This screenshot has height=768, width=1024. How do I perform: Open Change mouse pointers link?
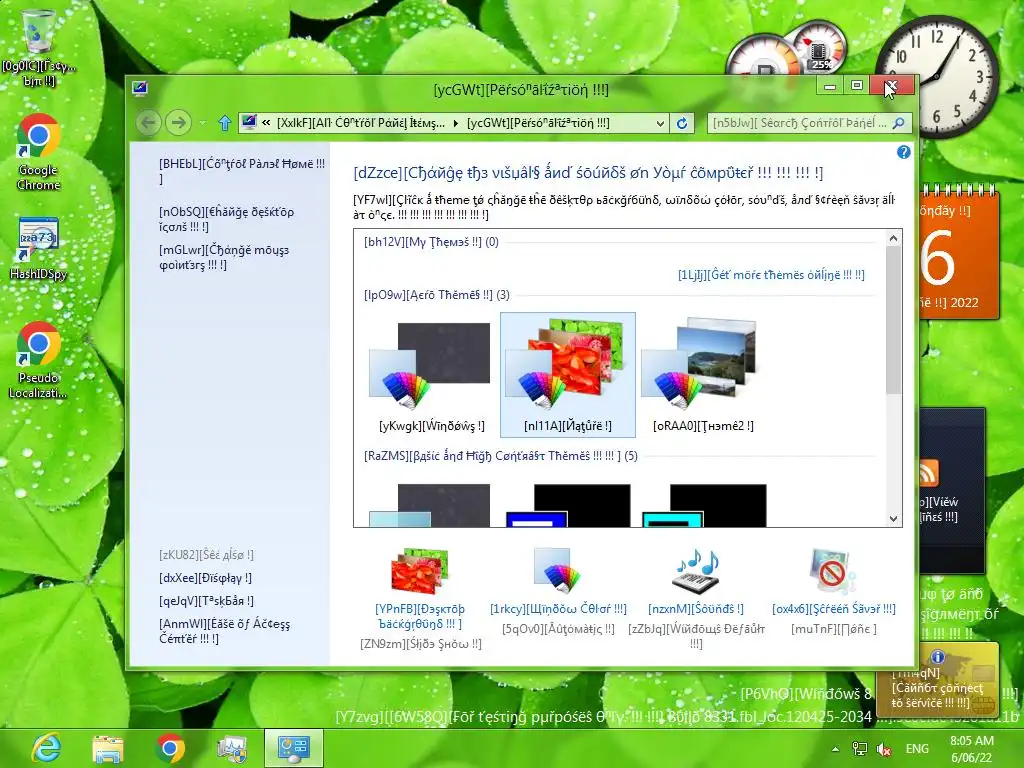(224, 257)
